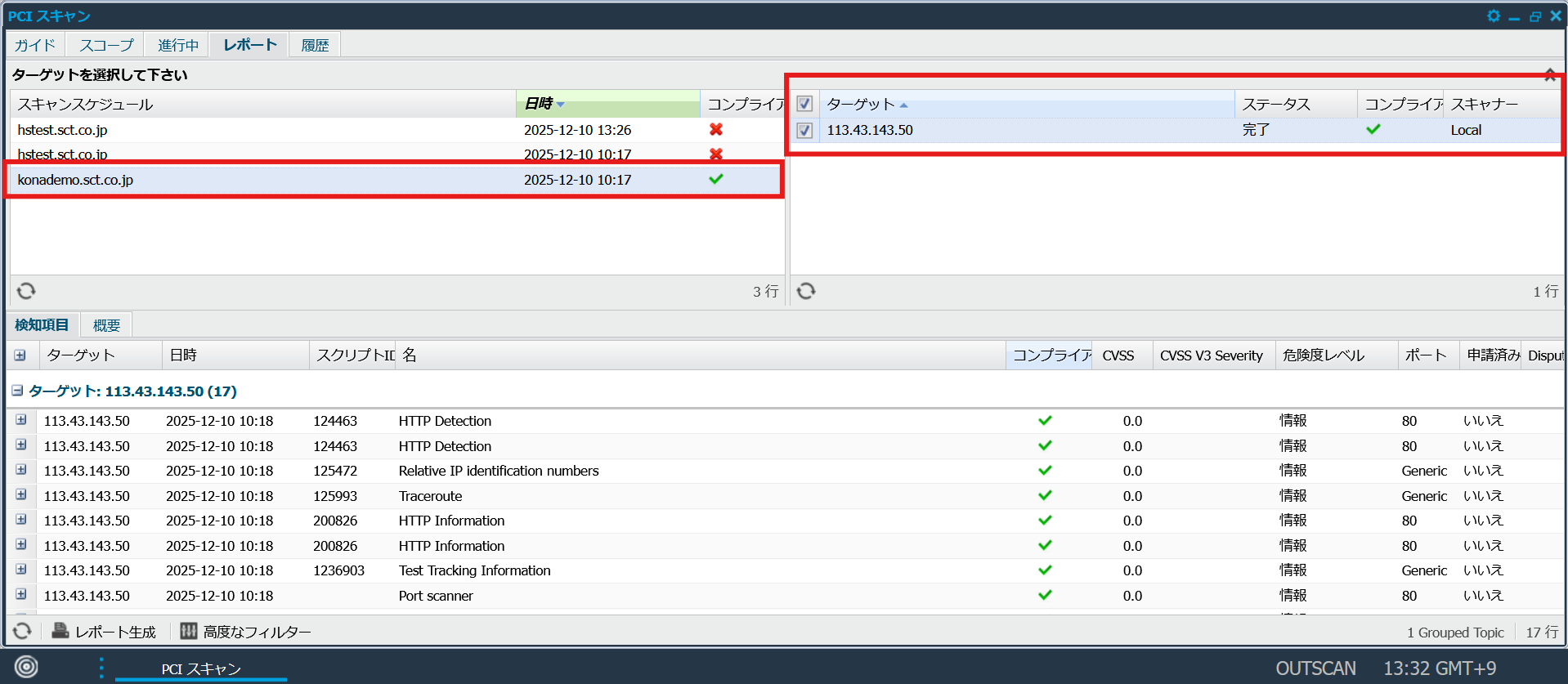
Task: Collapse the 113.43.143.50 target group
Action: click(x=17, y=391)
